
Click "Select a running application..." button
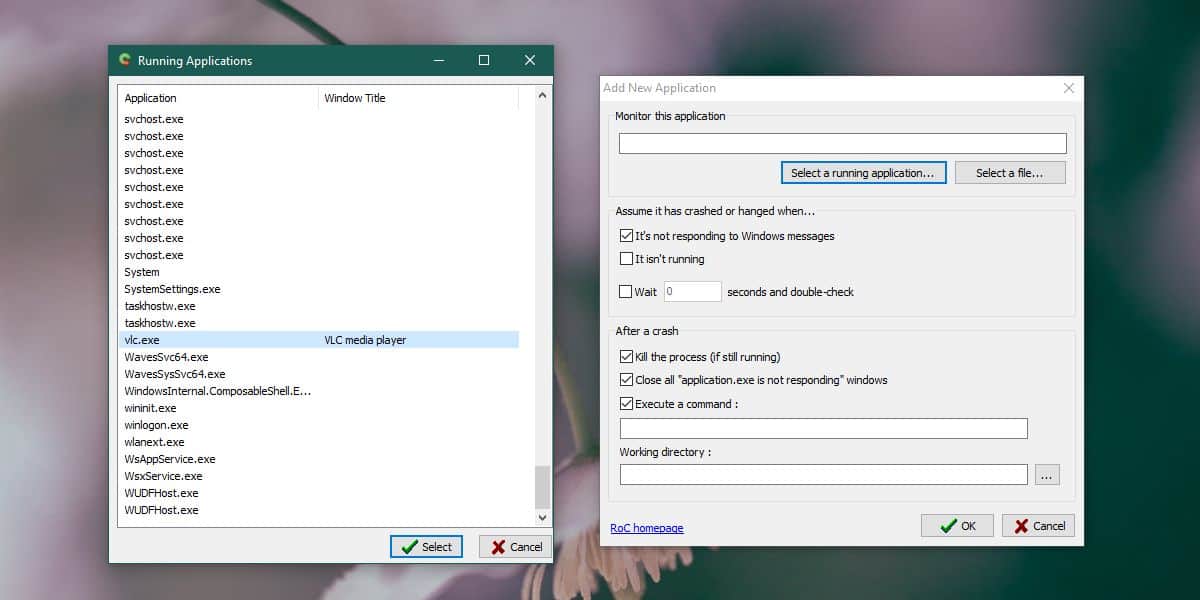coord(863,173)
